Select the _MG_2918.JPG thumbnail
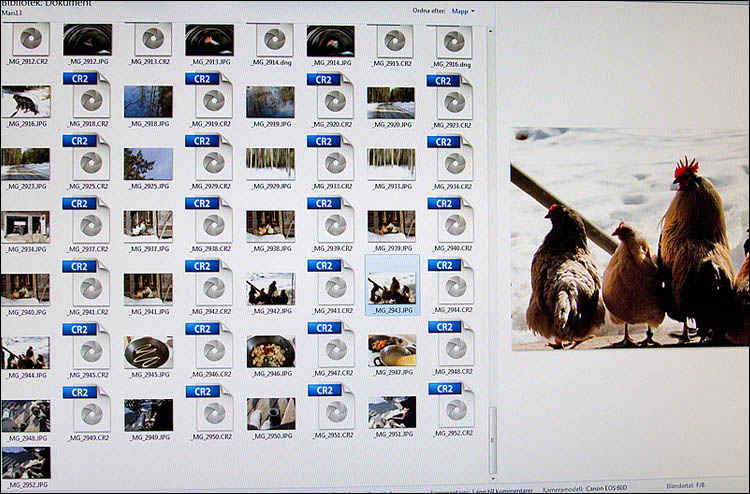The width and height of the screenshot is (750, 494). [x=148, y=101]
